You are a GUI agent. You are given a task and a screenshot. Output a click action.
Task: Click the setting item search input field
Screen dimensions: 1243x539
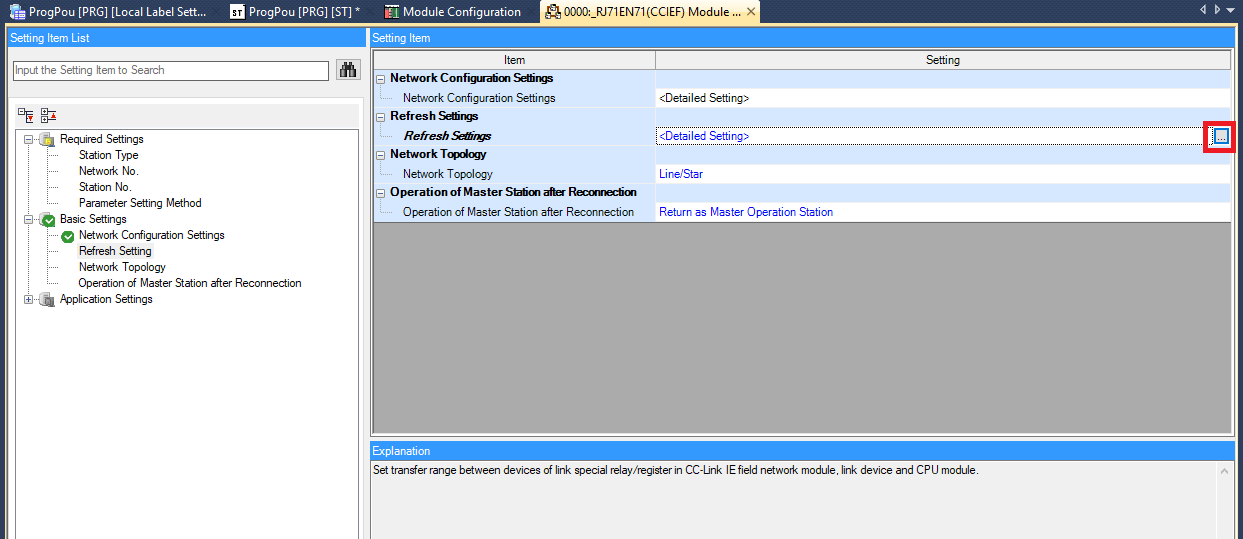pos(170,70)
